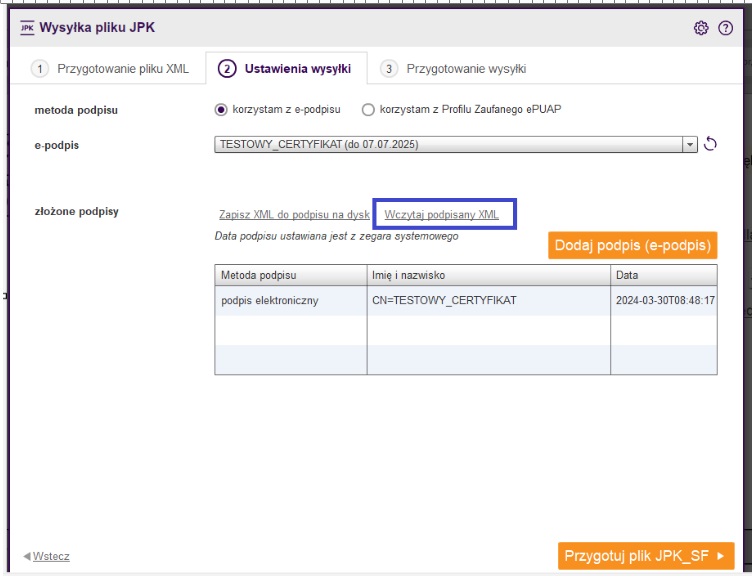Screen dimensions: 754x582
Task: Switch to 'Przygotowanie pliku XML' tab
Action: coord(110,69)
